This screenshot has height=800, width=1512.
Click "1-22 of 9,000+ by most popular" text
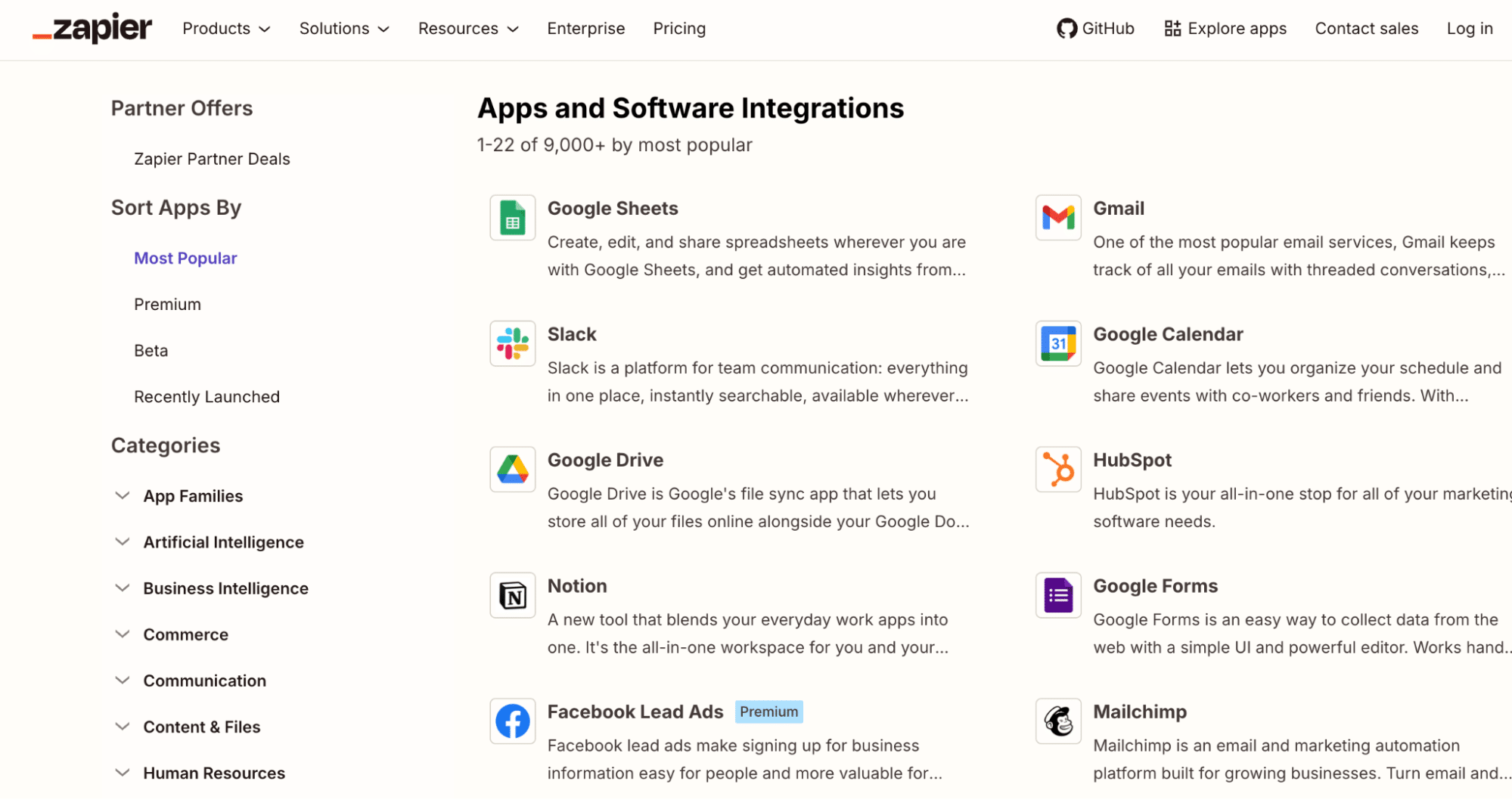click(x=614, y=145)
